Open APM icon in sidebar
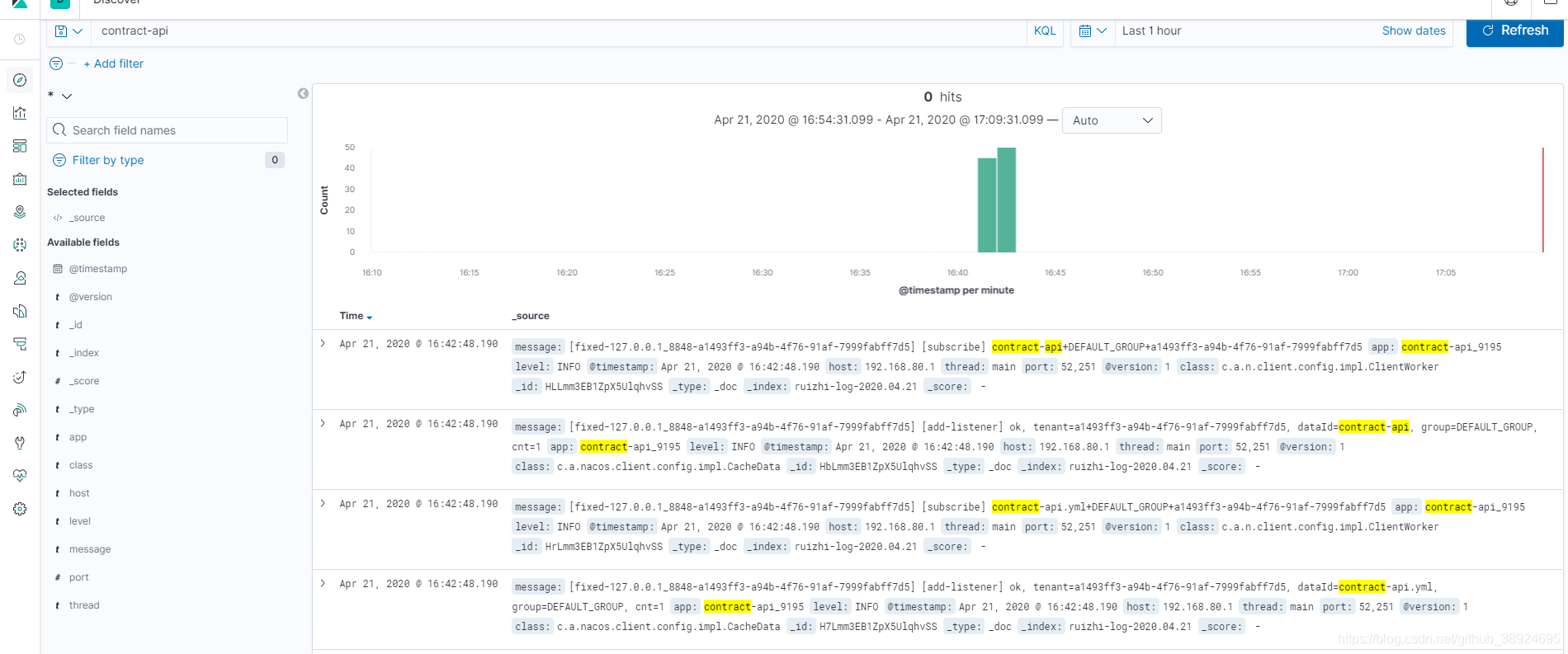The height and width of the screenshot is (654, 1568). (x=20, y=344)
